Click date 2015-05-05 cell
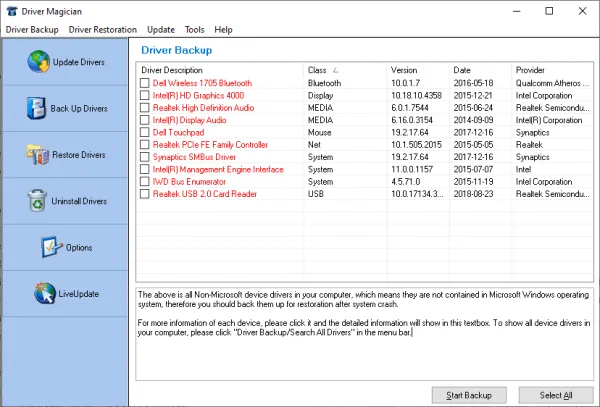Image resolution: width=600 pixels, height=407 pixels. [x=473, y=145]
